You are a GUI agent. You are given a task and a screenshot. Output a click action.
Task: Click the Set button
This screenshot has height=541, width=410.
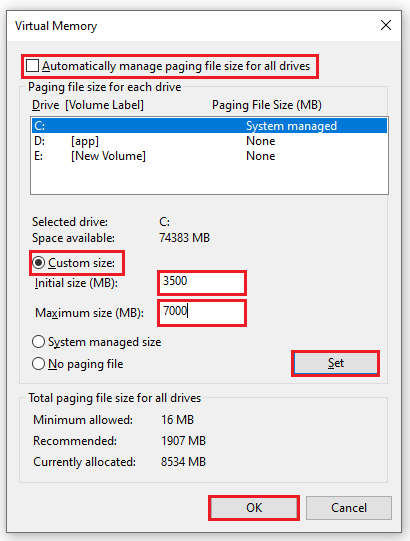coord(335,363)
